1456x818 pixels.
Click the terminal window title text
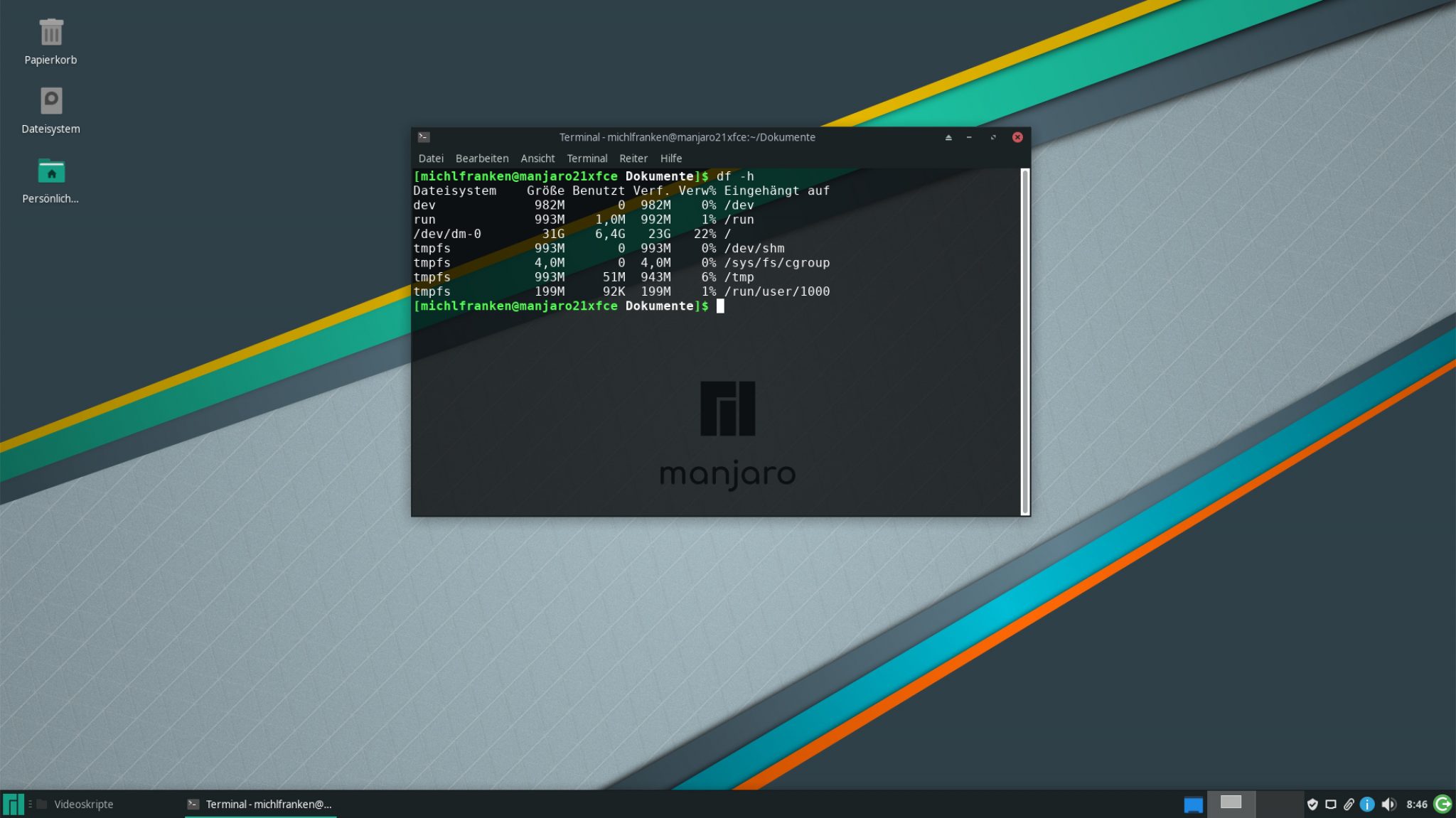[687, 137]
